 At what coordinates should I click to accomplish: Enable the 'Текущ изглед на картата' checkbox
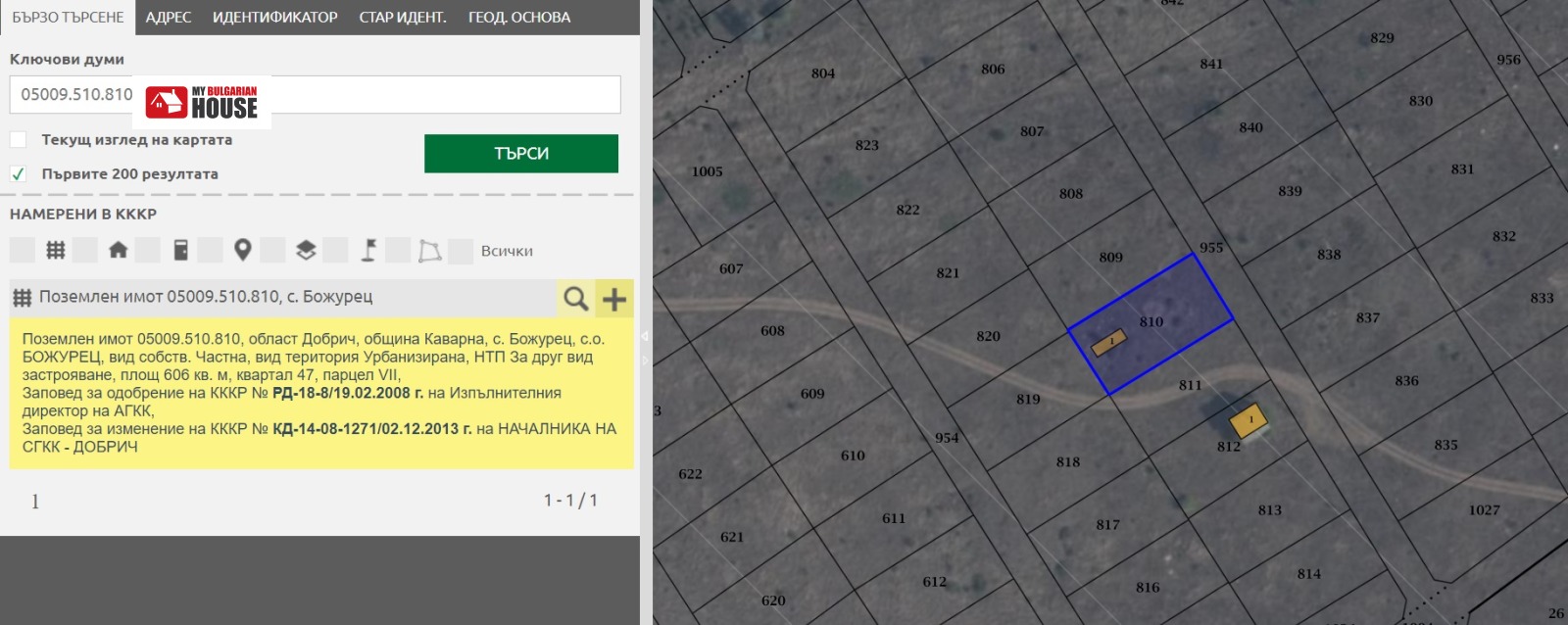click(x=19, y=139)
